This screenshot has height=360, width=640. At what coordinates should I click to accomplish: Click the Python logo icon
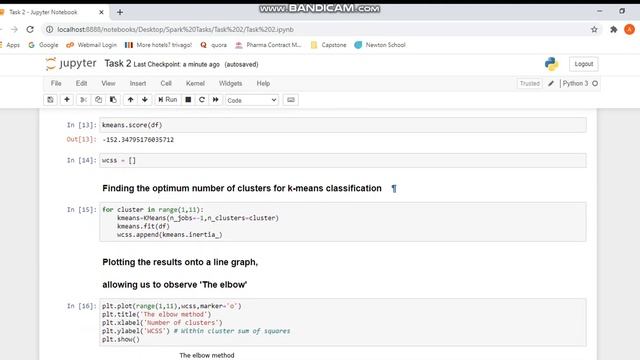pos(551,64)
